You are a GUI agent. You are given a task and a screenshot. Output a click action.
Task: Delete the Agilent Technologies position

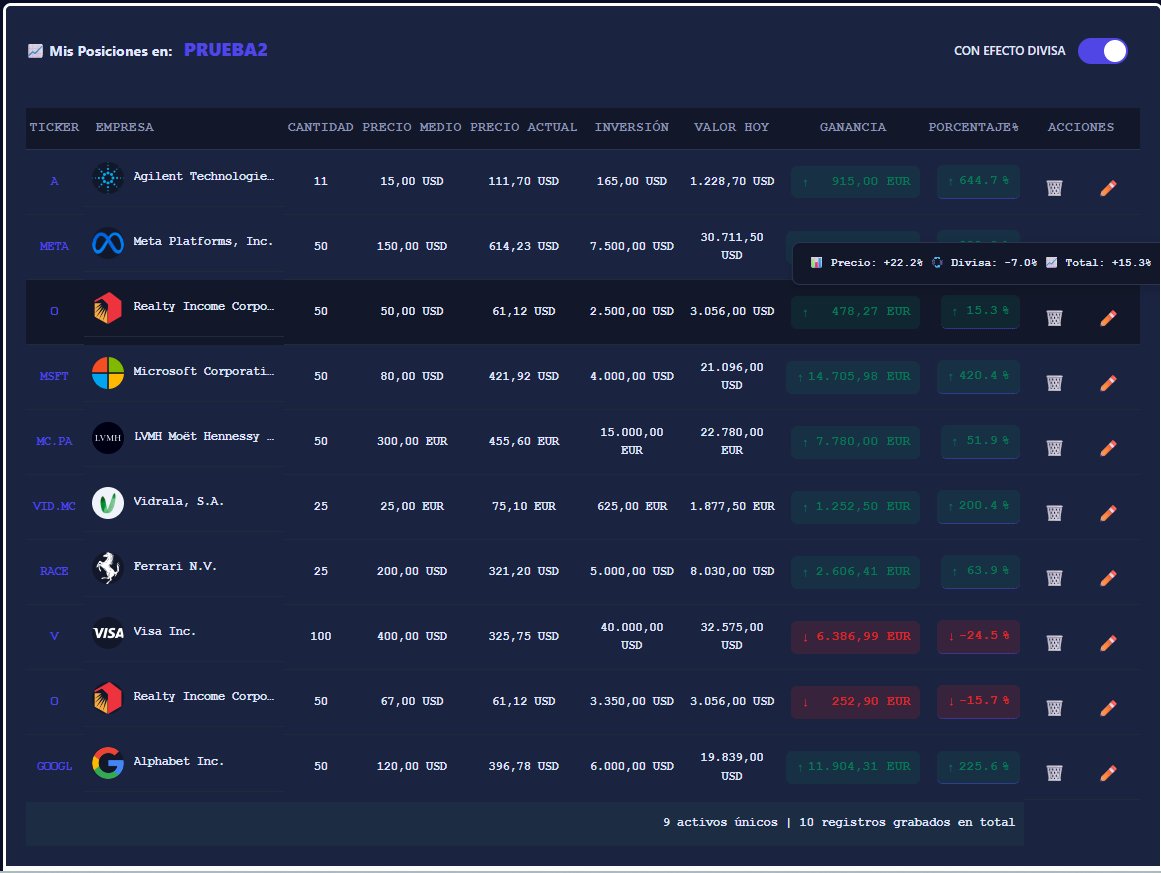click(1054, 188)
